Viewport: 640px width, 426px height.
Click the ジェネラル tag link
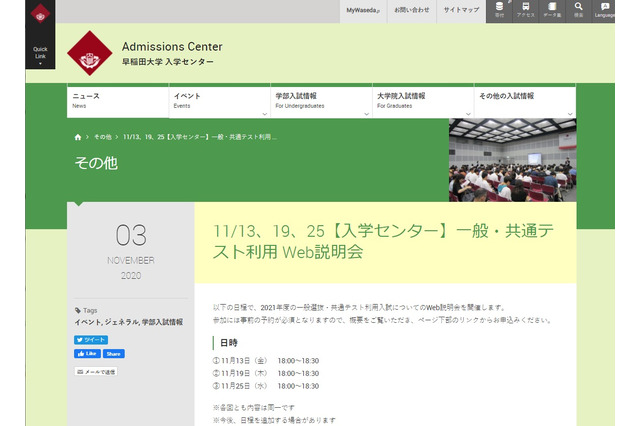click(x=122, y=322)
